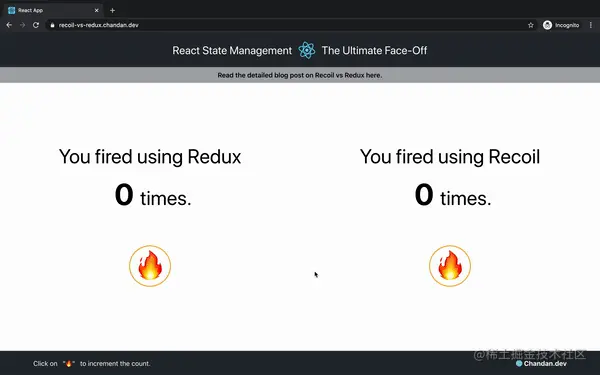Select the React App browser tab

pyautogui.click(x=53, y=10)
